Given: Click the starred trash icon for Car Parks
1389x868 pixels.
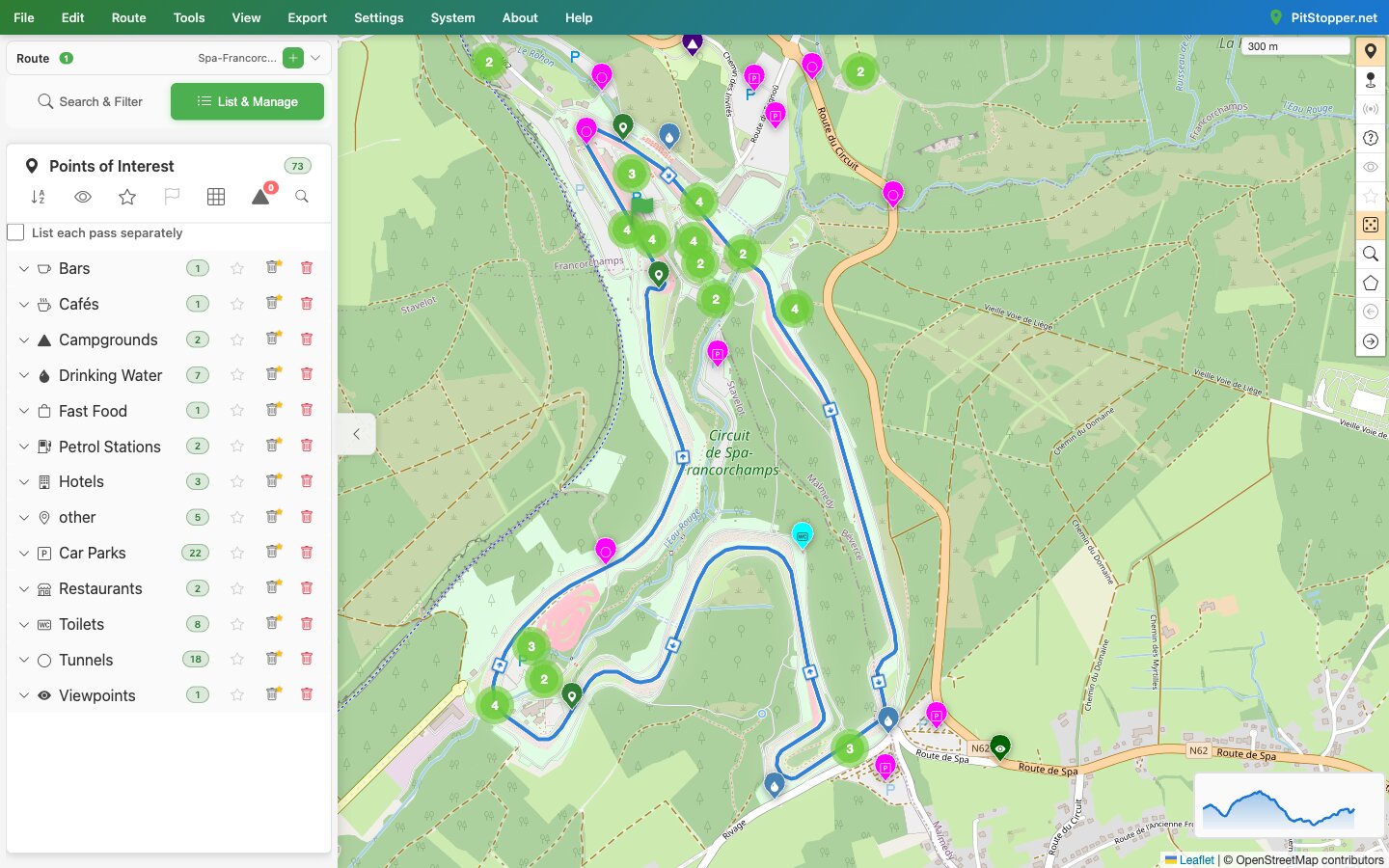Looking at the screenshot, I should point(274,552).
